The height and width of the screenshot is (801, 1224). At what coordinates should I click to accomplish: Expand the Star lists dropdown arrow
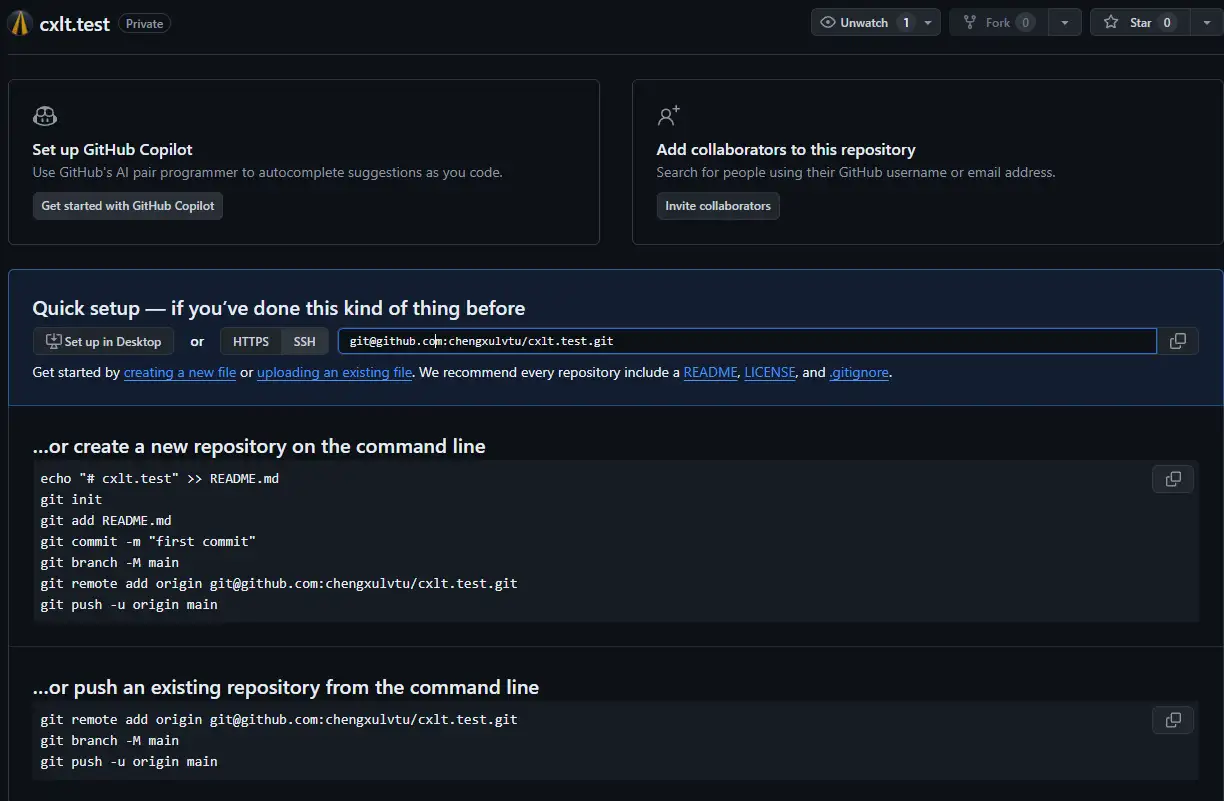pyautogui.click(x=1206, y=23)
